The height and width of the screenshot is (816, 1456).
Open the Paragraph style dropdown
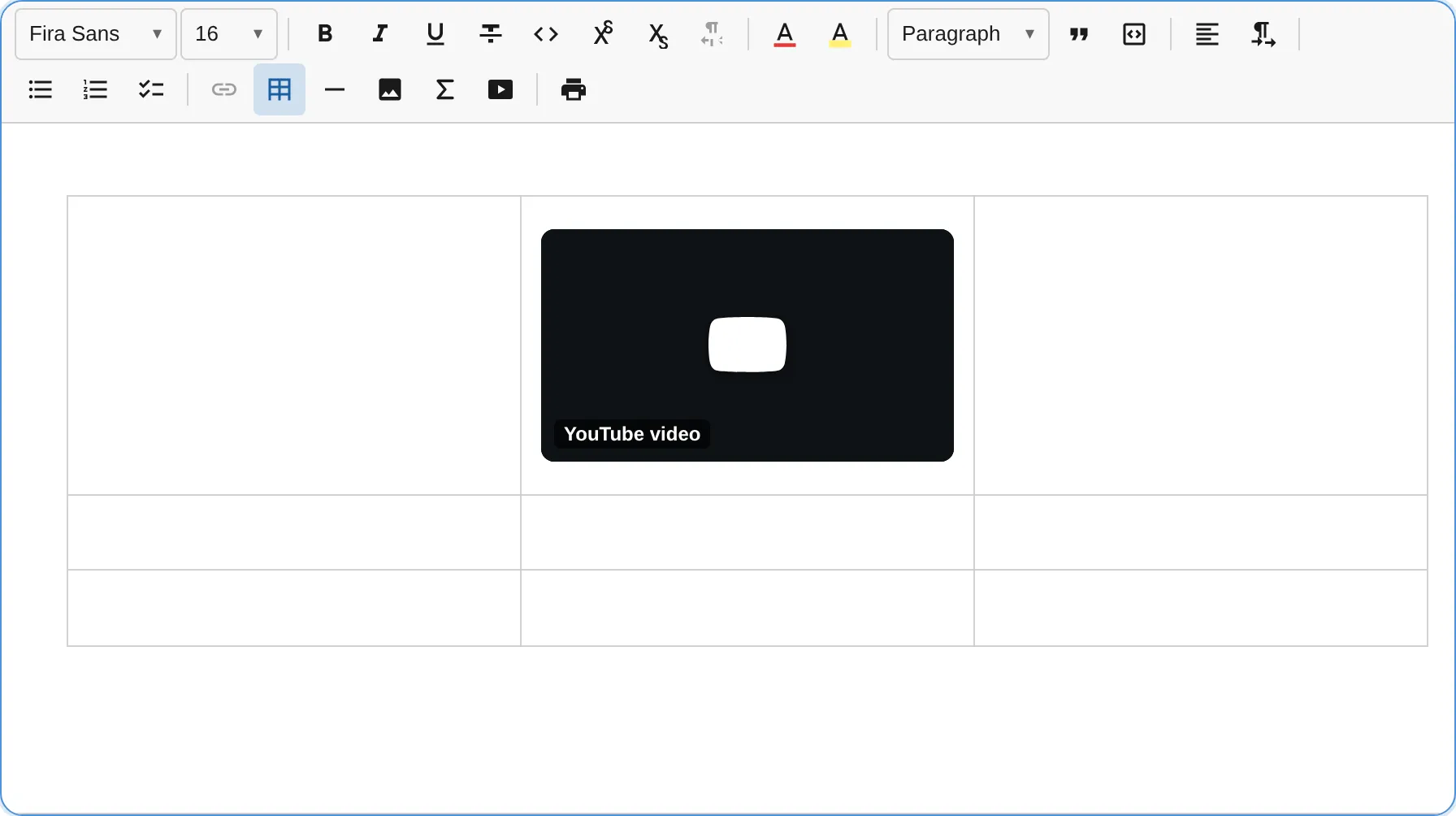click(968, 34)
